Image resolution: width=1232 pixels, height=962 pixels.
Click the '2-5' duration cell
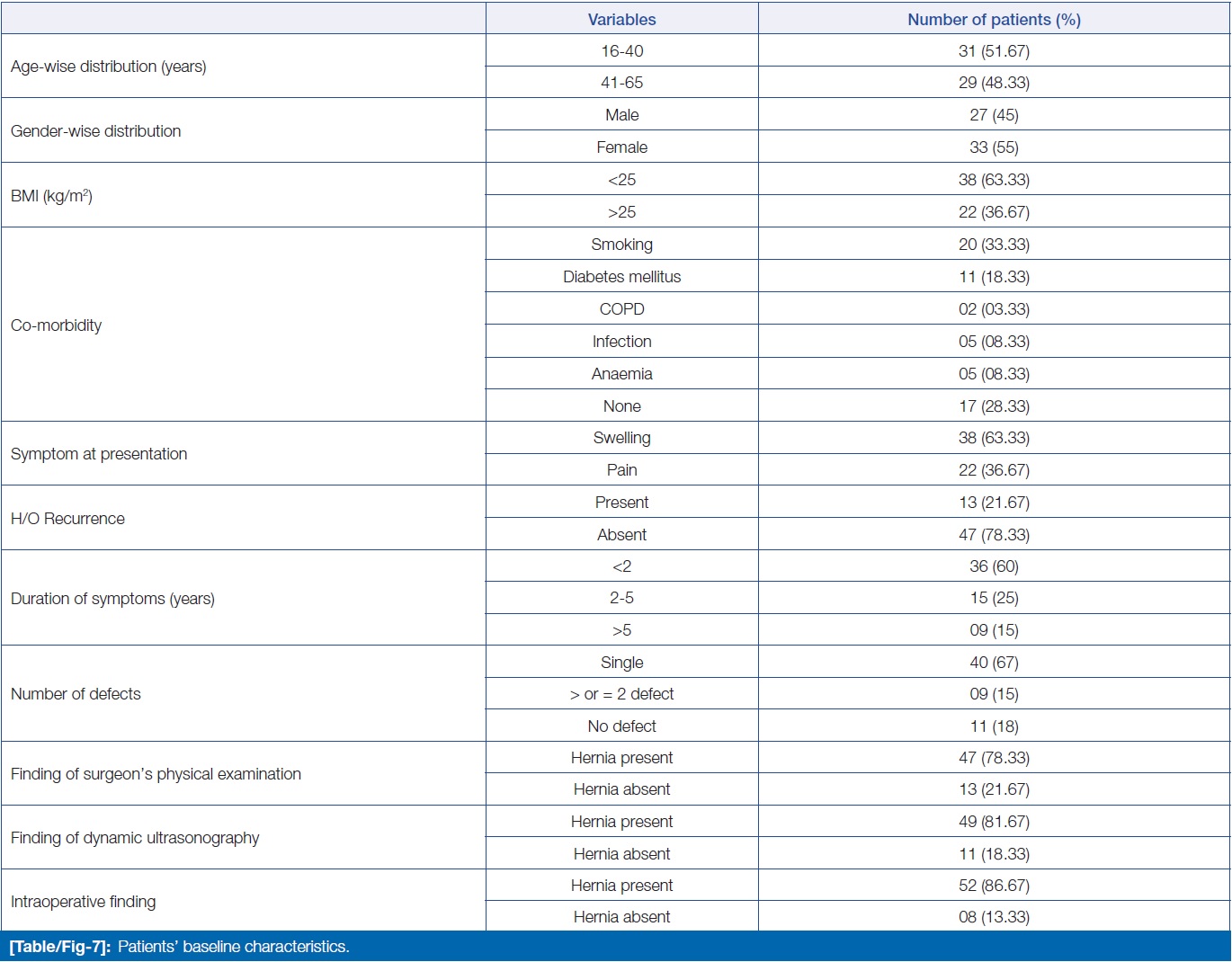[x=621, y=598]
